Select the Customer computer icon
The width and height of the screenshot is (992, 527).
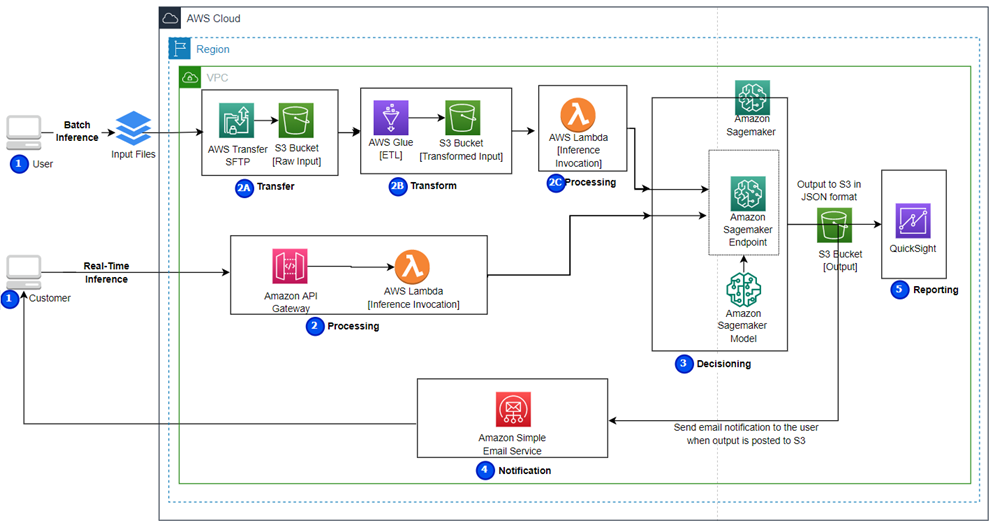tap(24, 273)
